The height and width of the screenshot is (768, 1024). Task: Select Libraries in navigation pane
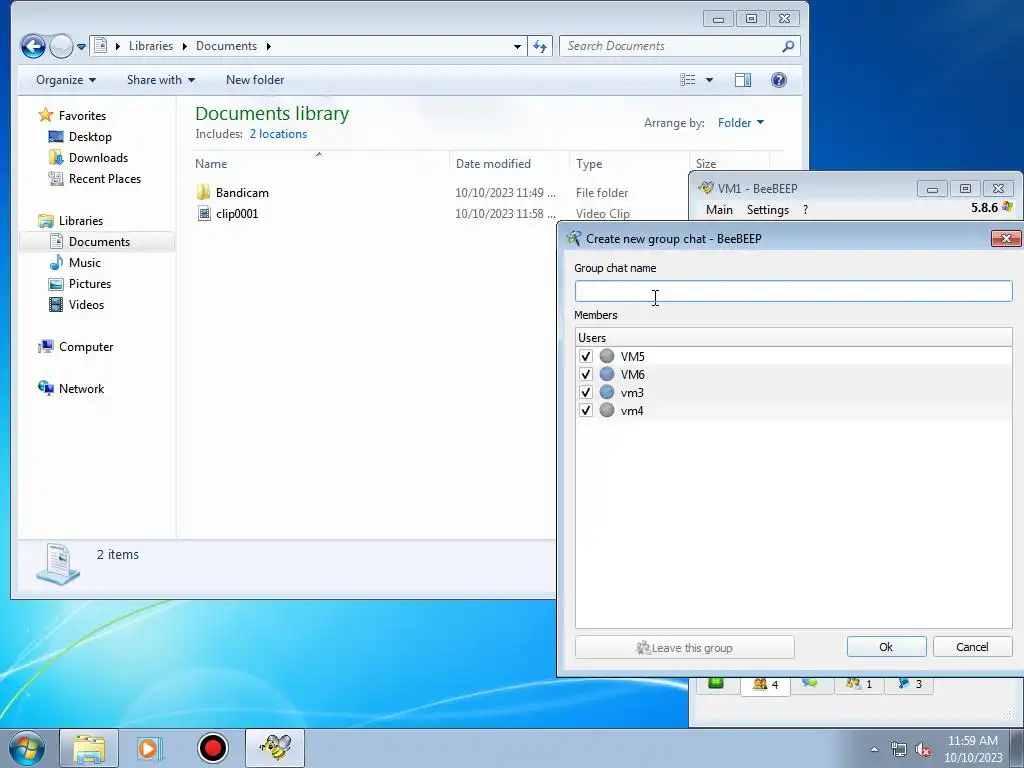pos(81,221)
